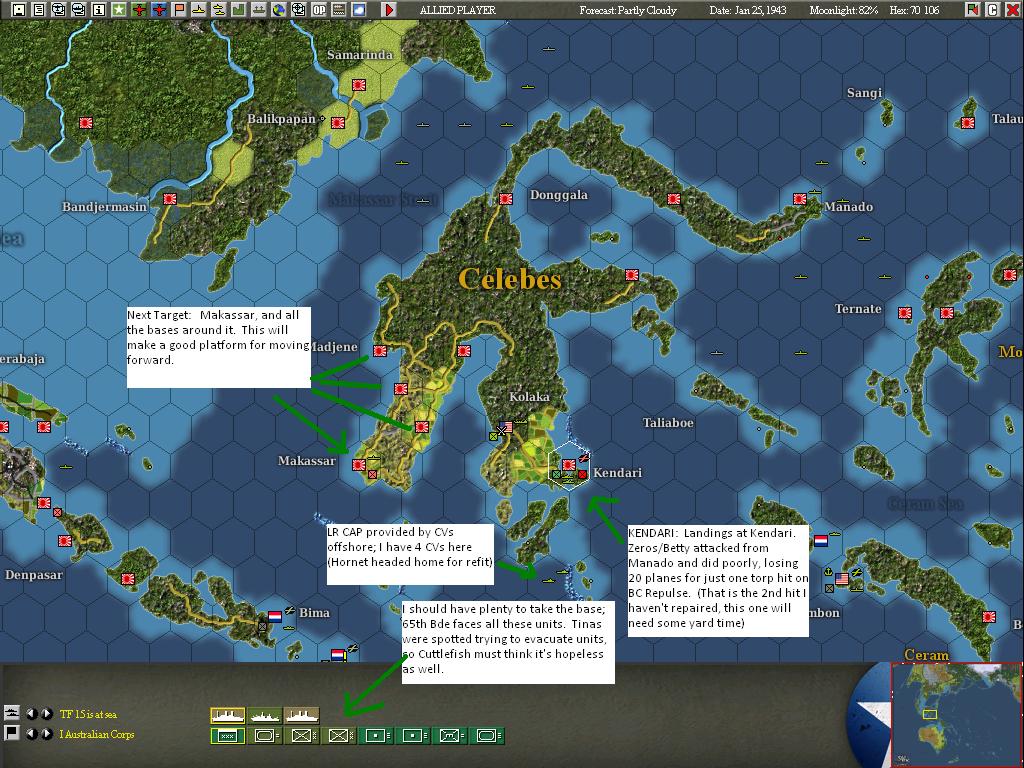Click the 'Hex: 70 106' status text
Image resolution: width=1024 pixels, height=768 pixels.
[914, 10]
